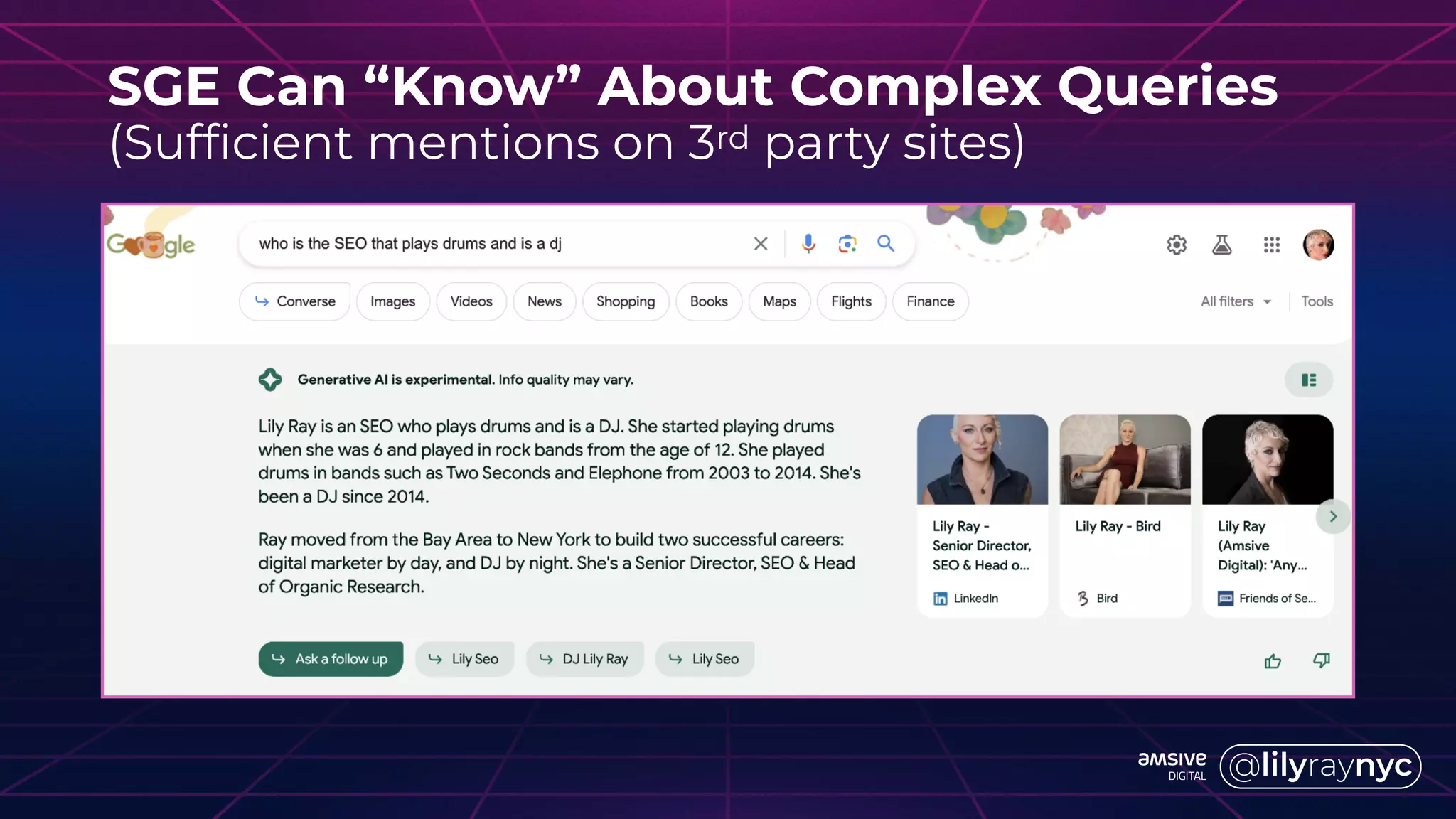
Task: Open Search Labs flask icon
Action: 1222,245
